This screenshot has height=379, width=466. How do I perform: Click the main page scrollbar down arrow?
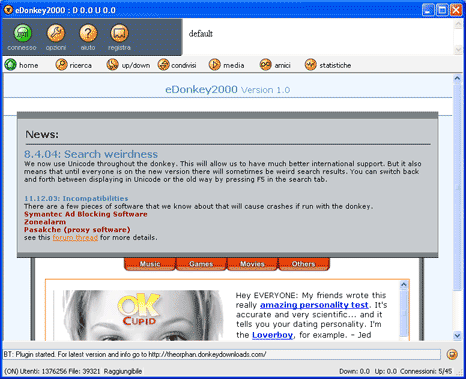click(x=457, y=335)
